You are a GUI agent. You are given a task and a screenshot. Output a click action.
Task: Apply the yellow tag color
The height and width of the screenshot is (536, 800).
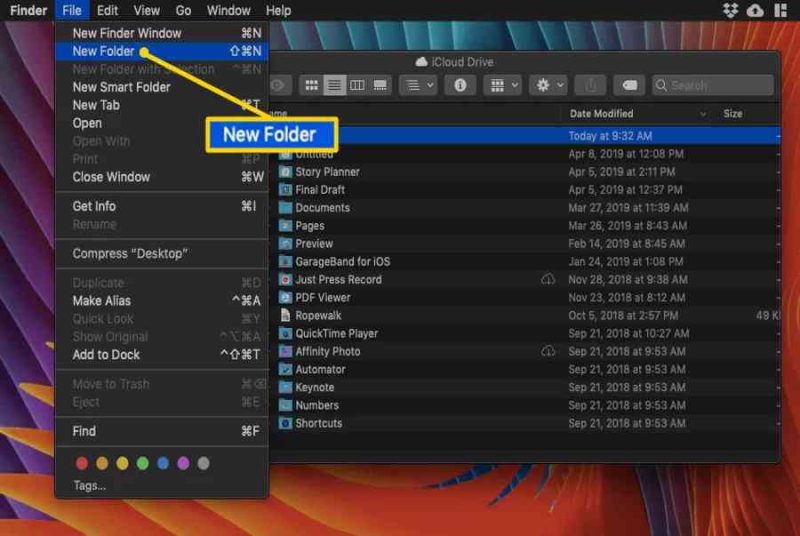[122, 463]
